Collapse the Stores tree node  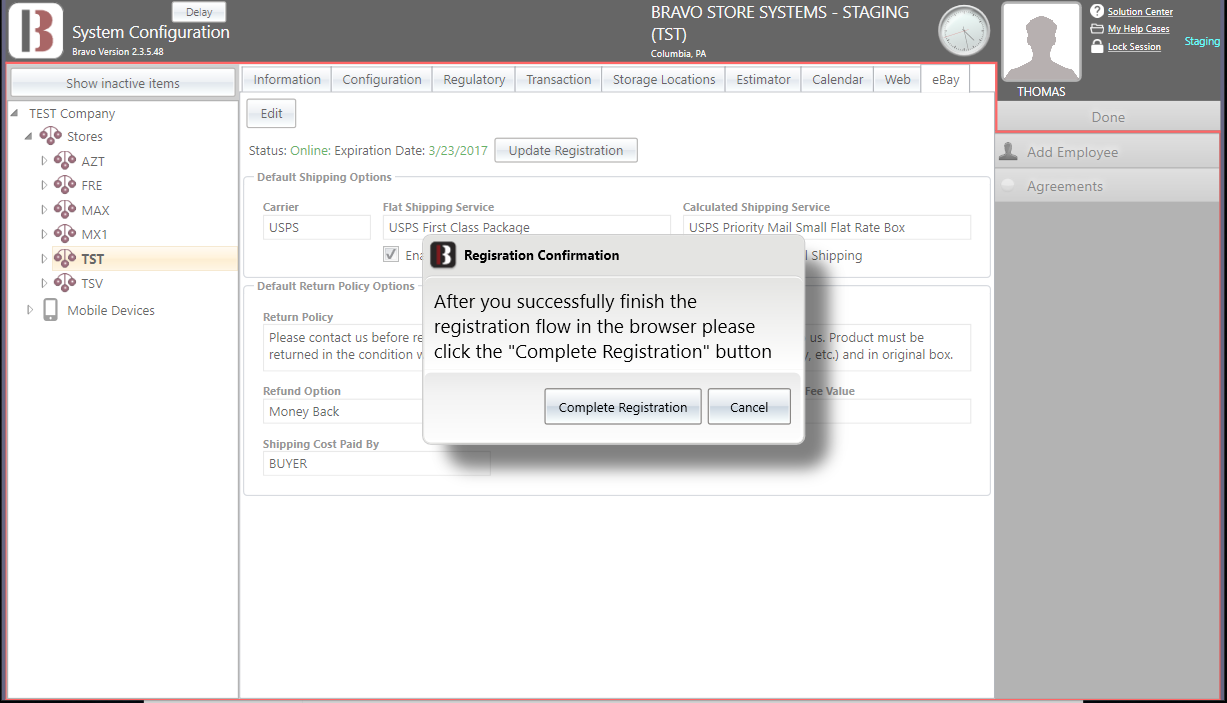pyautogui.click(x=29, y=136)
